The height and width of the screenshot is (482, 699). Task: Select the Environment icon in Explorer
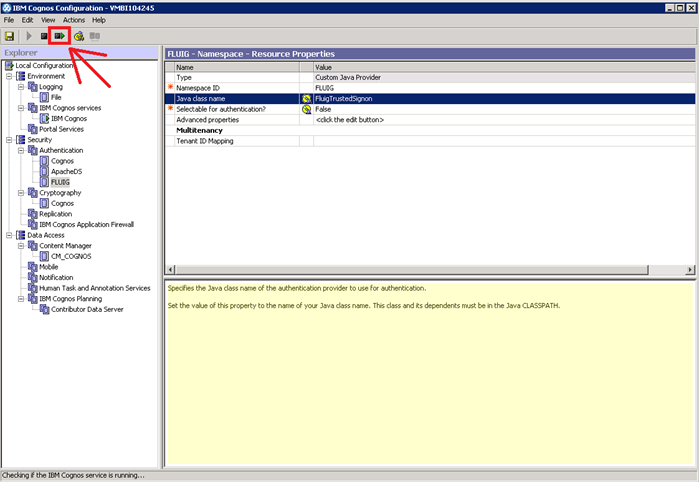[x=21, y=76]
